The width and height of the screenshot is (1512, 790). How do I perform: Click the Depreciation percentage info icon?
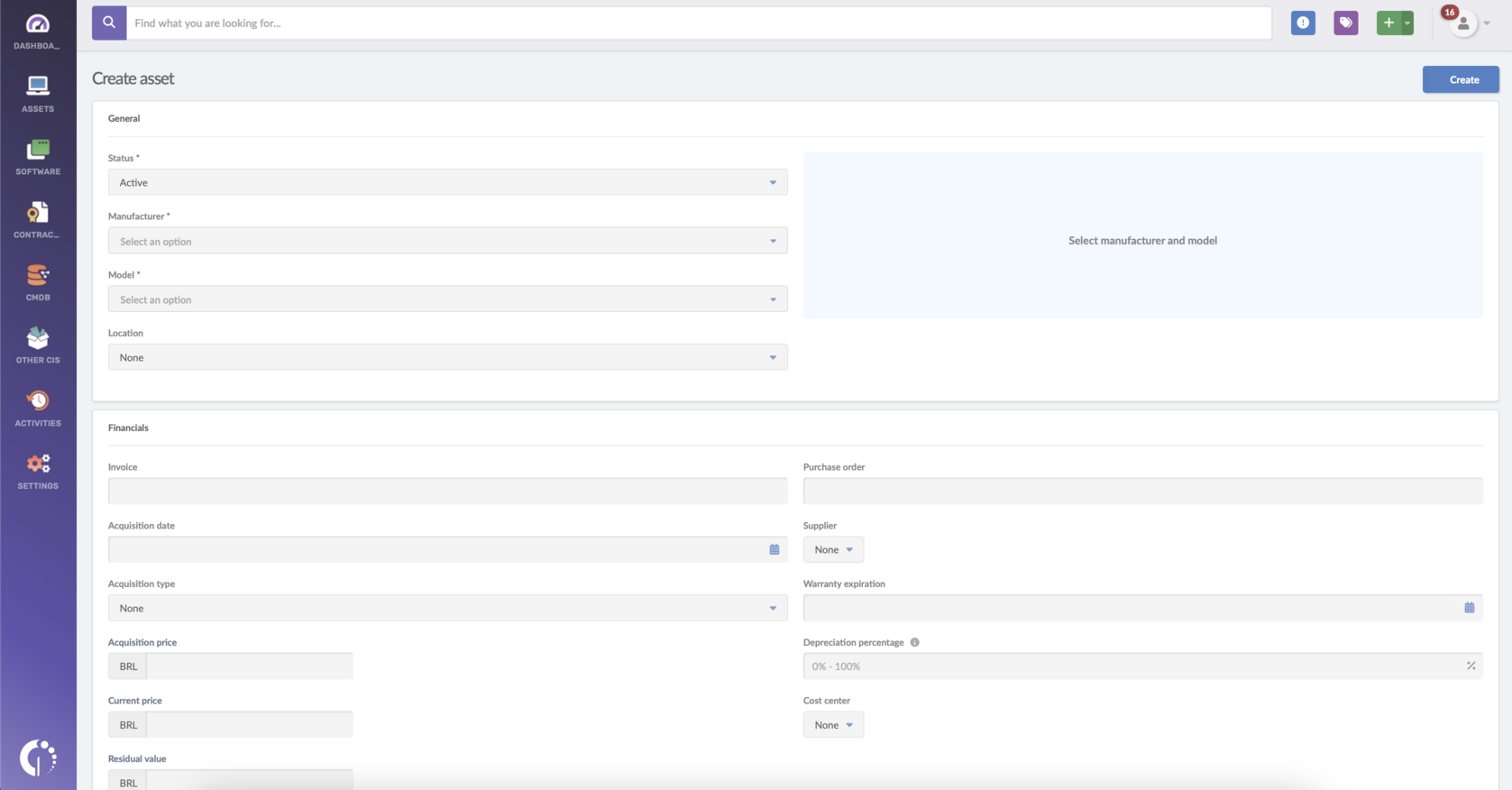click(x=914, y=642)
